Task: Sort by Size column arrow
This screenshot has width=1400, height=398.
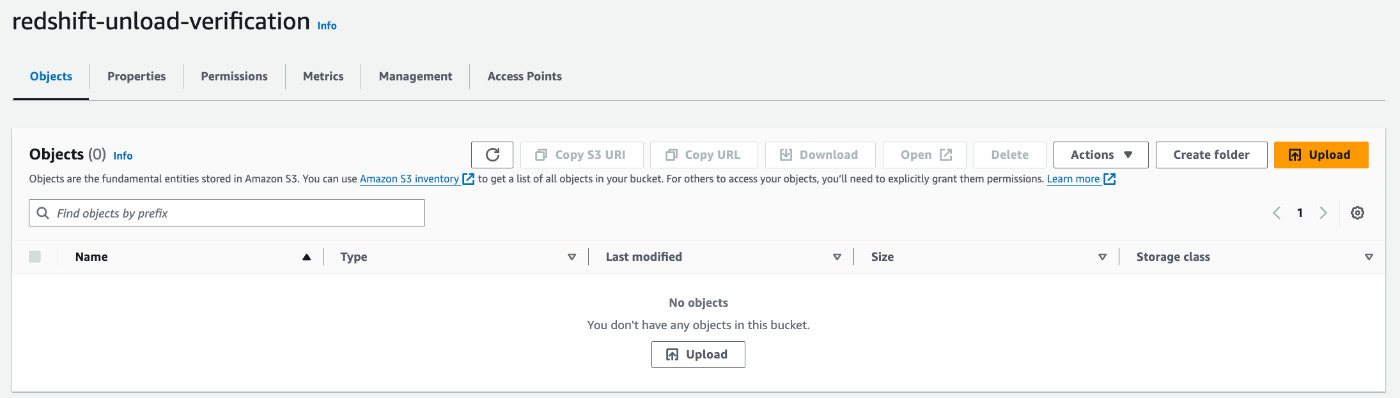Action: pyautogui.click(x=1102, y=257)
